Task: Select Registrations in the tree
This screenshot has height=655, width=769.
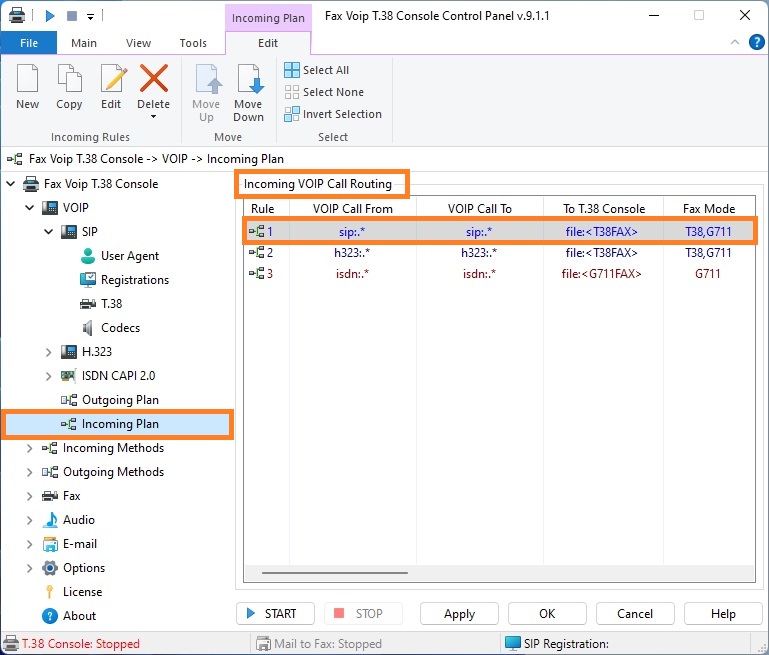Action: [135, 280]
